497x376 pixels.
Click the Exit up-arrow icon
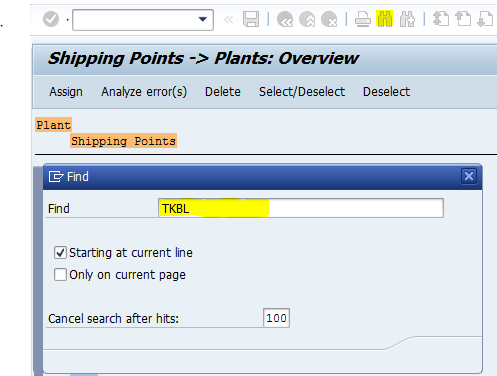307,19
